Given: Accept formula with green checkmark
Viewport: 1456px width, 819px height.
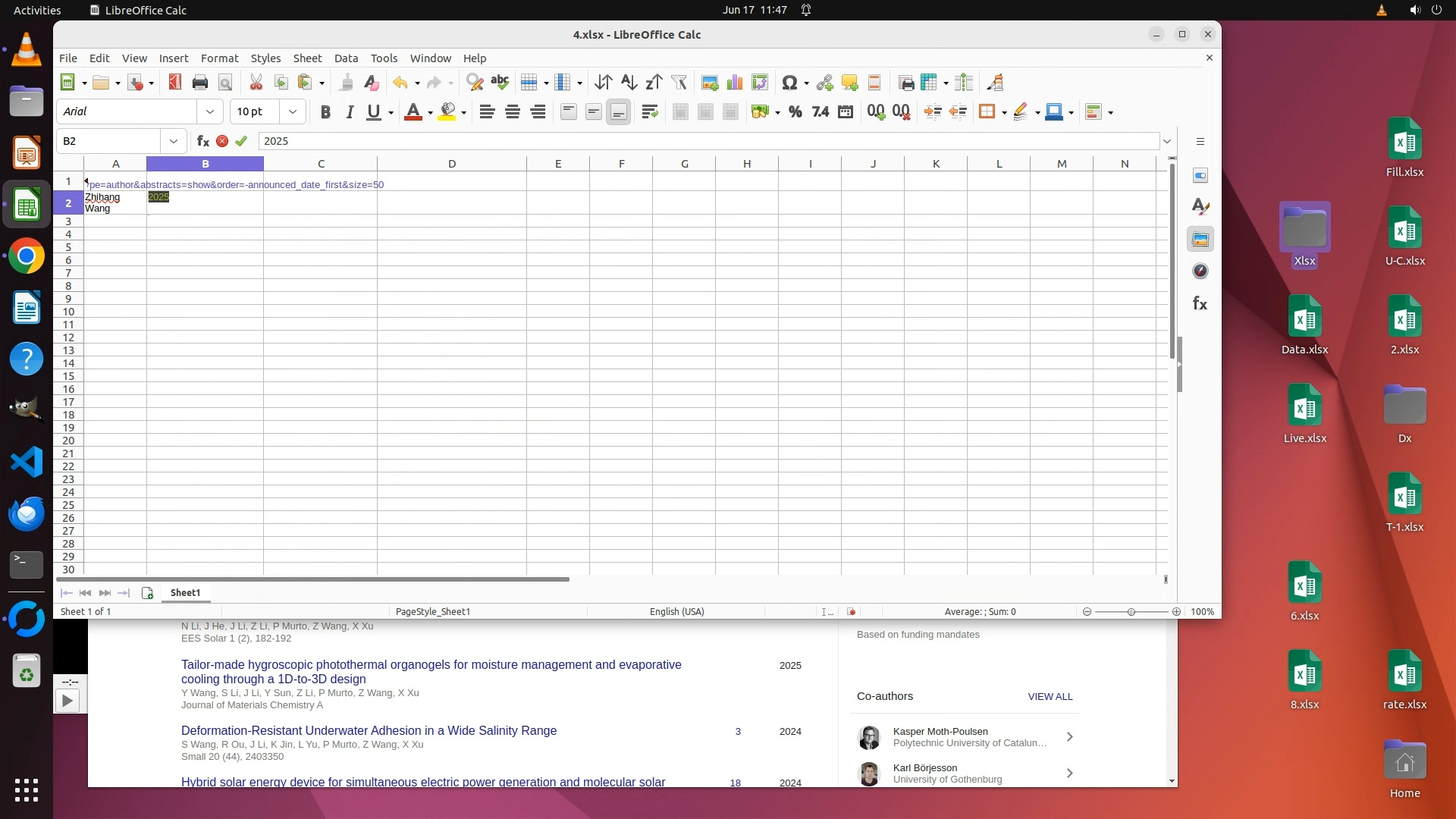Looking at the screenshot, I should [x=241, y=141].
